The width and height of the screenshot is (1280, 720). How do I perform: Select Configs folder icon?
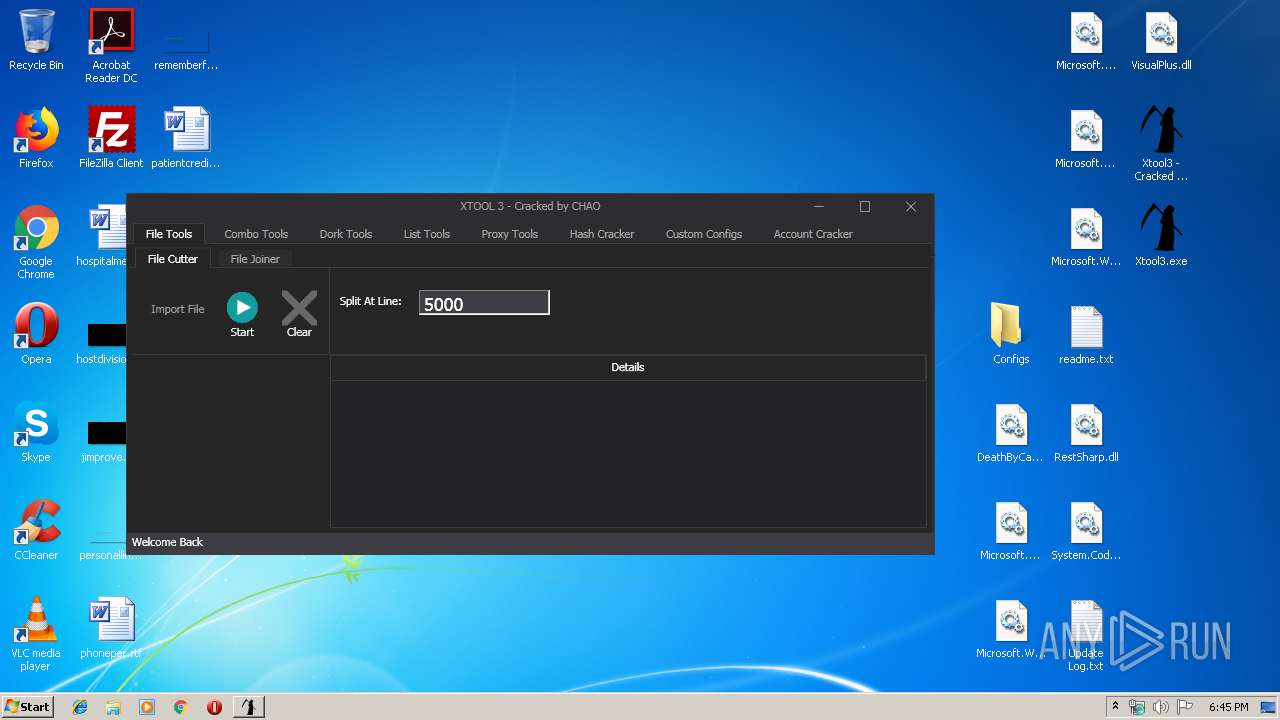[1011, 335]
